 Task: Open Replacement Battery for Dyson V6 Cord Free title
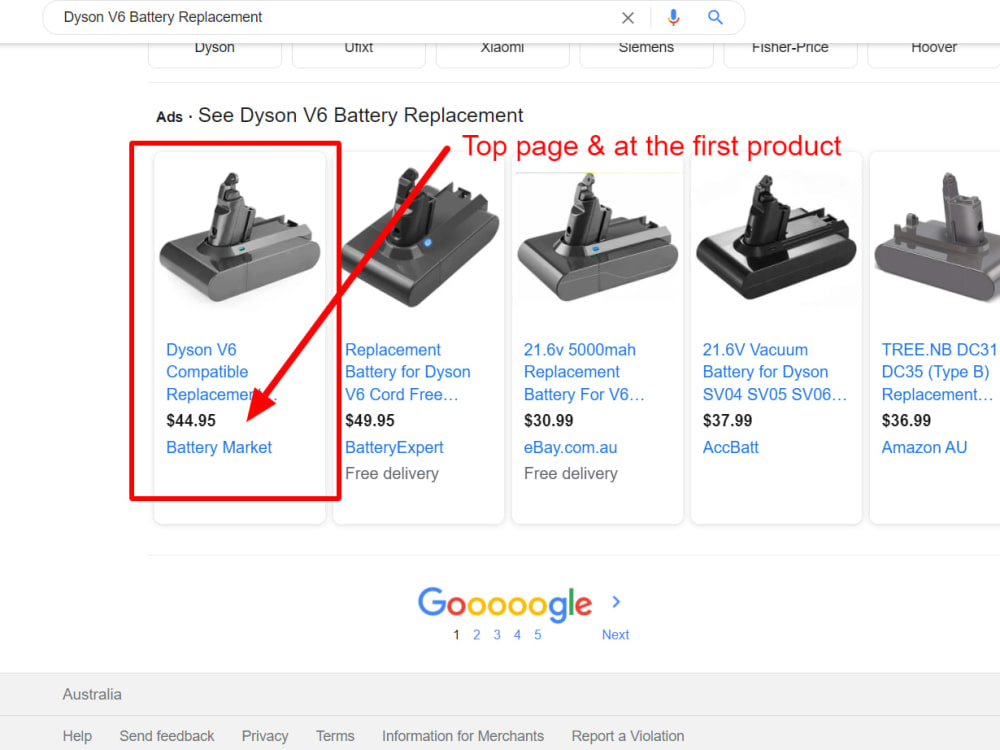coord(408,372)
